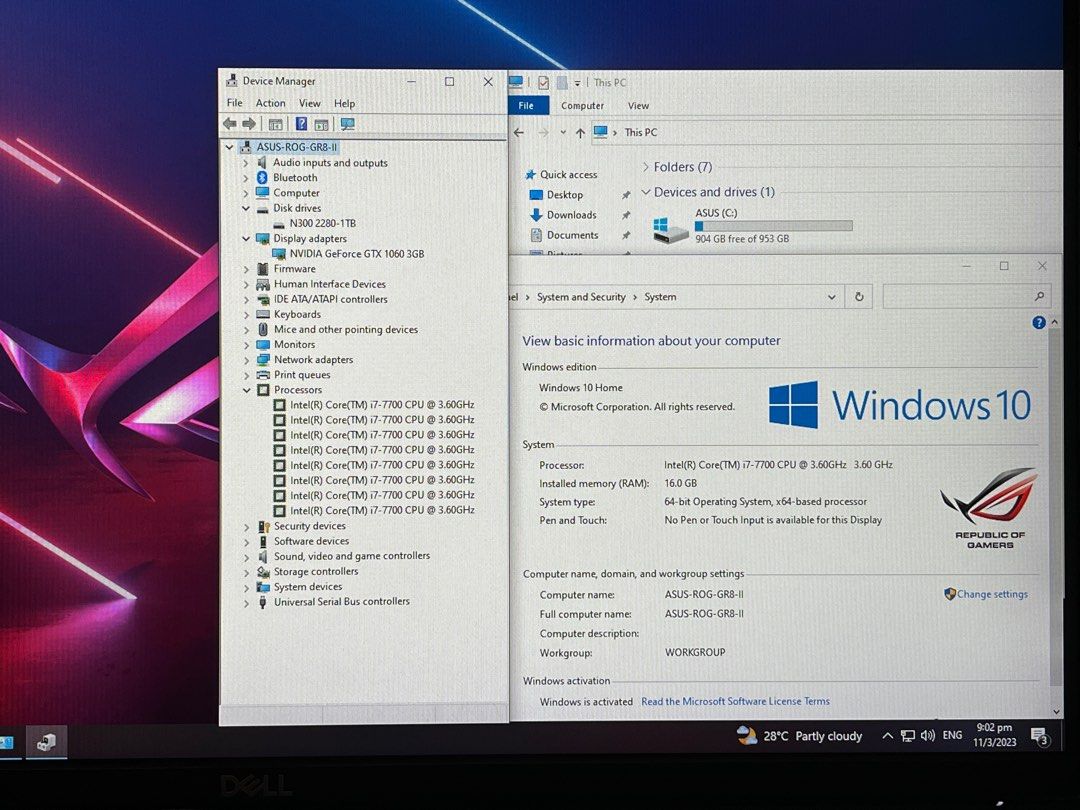The width and height of the screenshot is (1080, 810).
Task: Expand the Network adapters node
Action: [x=246, y=360]
